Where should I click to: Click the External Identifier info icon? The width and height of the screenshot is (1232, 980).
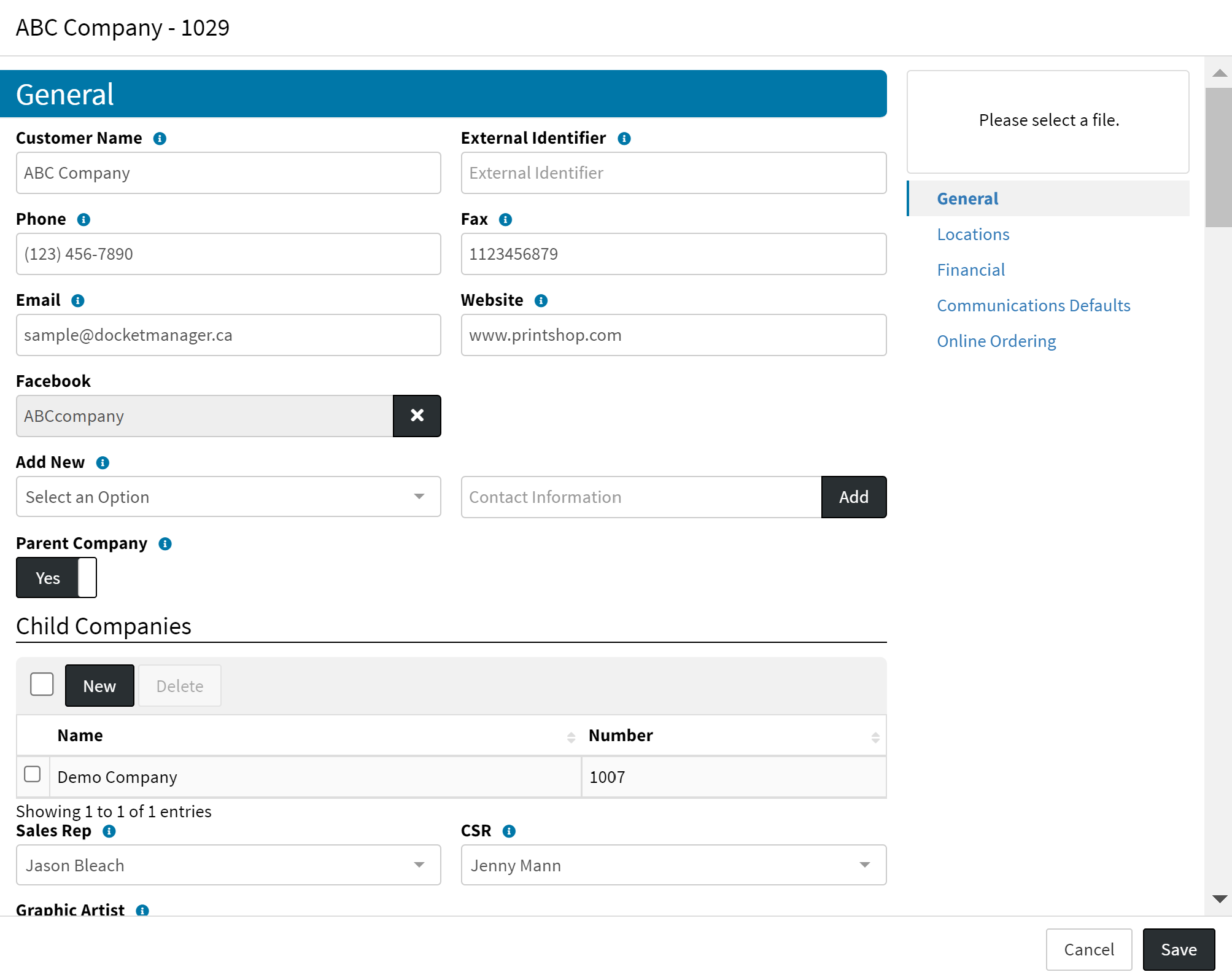tap(624, 139)
